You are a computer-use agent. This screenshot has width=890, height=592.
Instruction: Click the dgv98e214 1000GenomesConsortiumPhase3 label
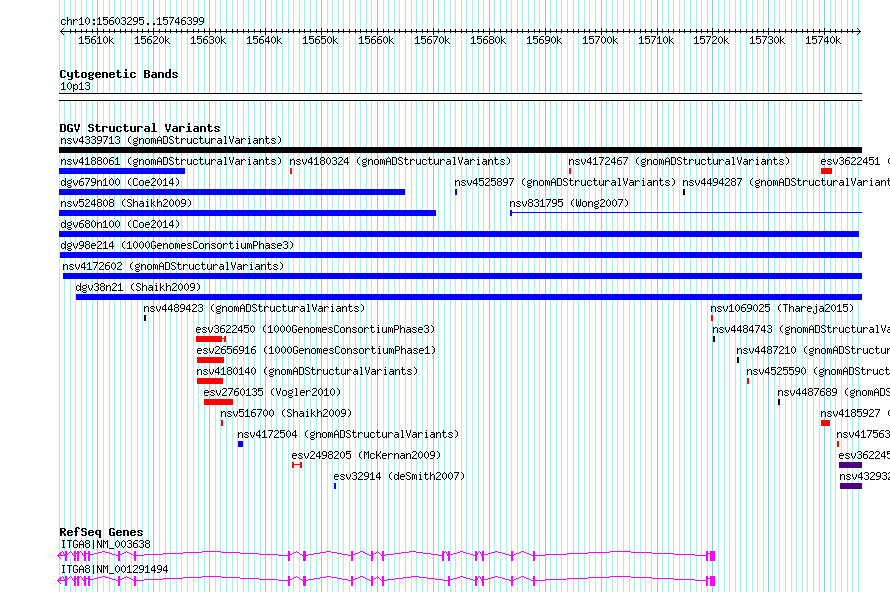click(177, 245)
